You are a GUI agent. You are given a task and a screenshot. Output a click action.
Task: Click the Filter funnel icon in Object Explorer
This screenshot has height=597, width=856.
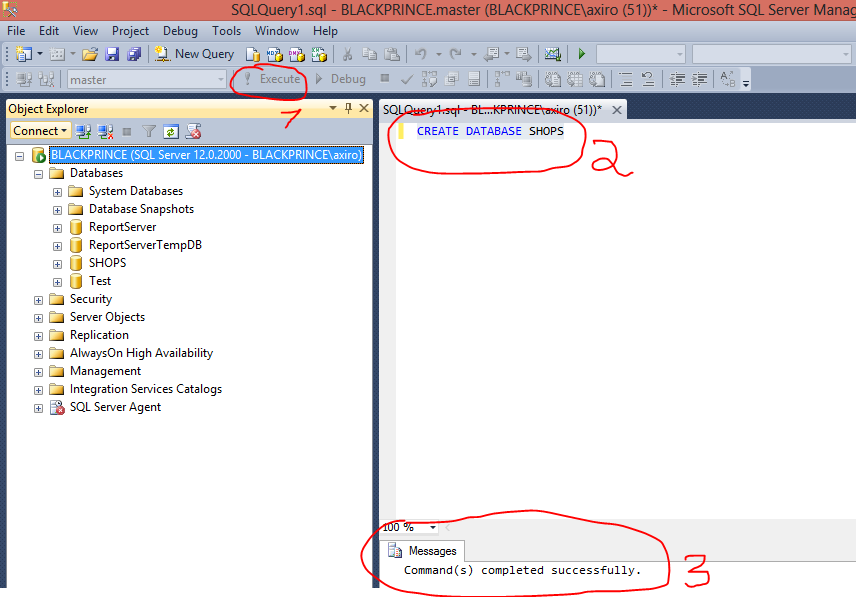point(148,131)
